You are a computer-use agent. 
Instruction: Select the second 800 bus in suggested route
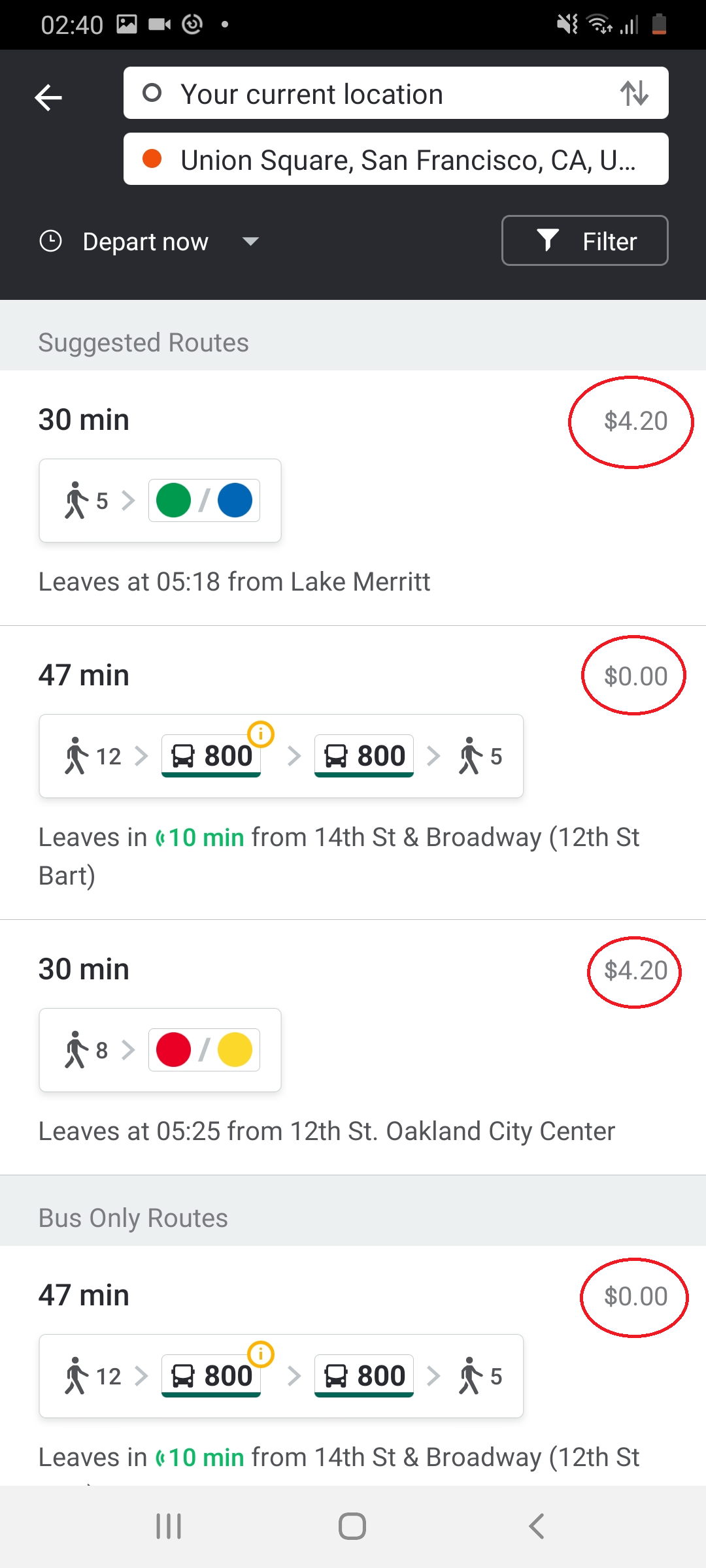pyautogui.click(x=364, y=757)
